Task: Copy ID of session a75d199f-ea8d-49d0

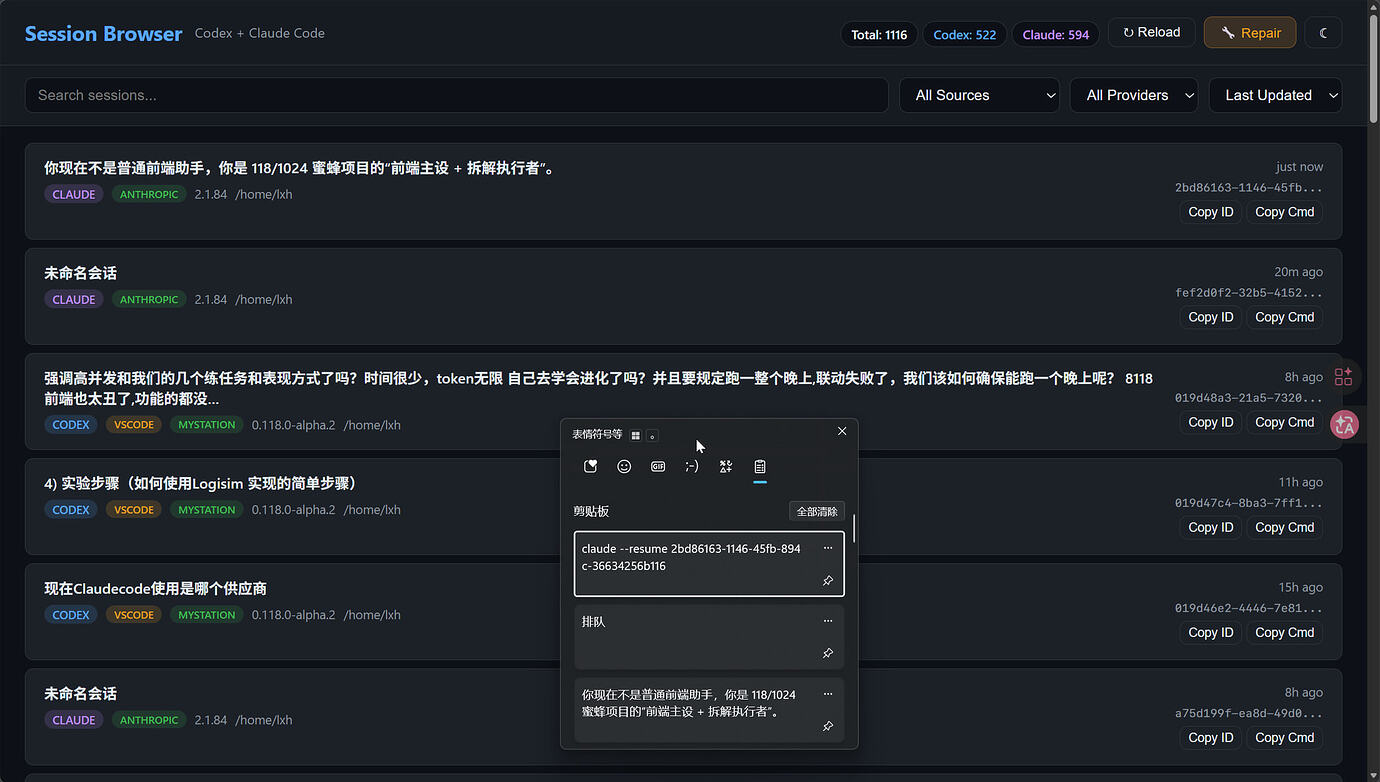Action: coord(1211,737)
